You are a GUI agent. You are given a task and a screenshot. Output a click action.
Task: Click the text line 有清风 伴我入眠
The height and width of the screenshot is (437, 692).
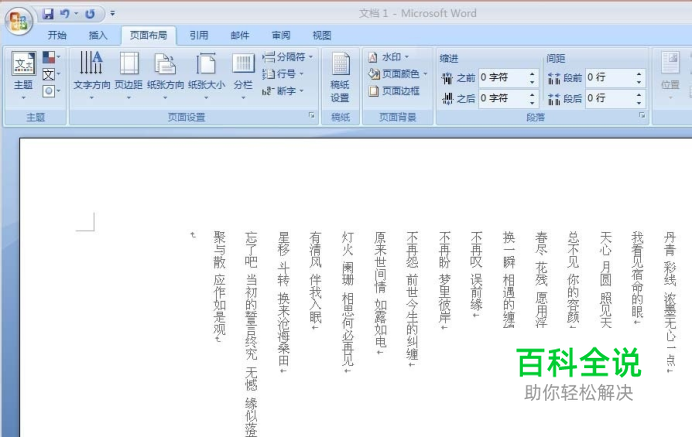click(x=315, y=280)
